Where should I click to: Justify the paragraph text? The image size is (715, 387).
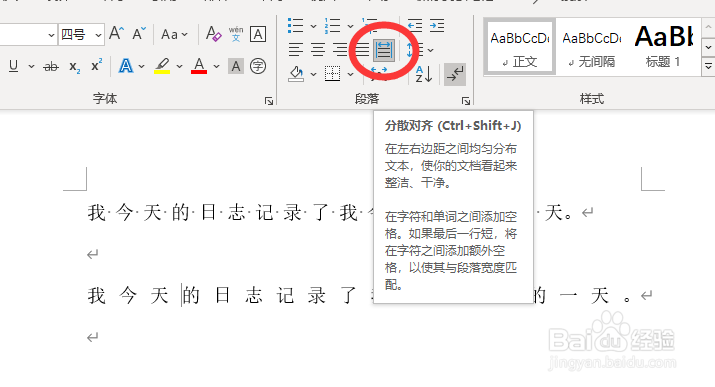tap(362, 50)
